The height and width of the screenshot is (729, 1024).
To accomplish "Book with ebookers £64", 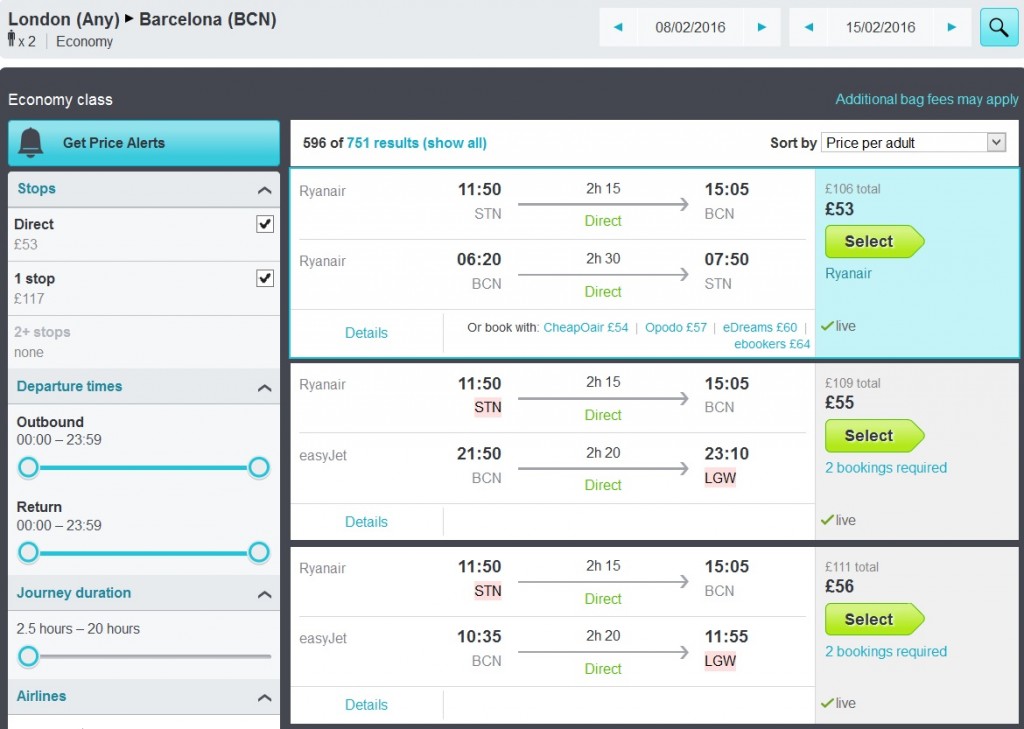I will tap(772, 344).
